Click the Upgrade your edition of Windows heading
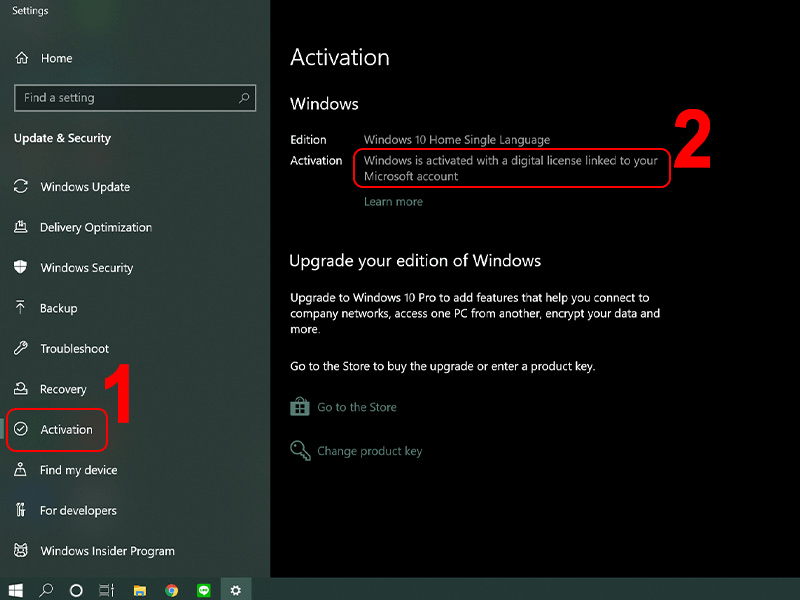Image resolution: width=800 pixels, height=600 pixels. click(x=415, y=261)
